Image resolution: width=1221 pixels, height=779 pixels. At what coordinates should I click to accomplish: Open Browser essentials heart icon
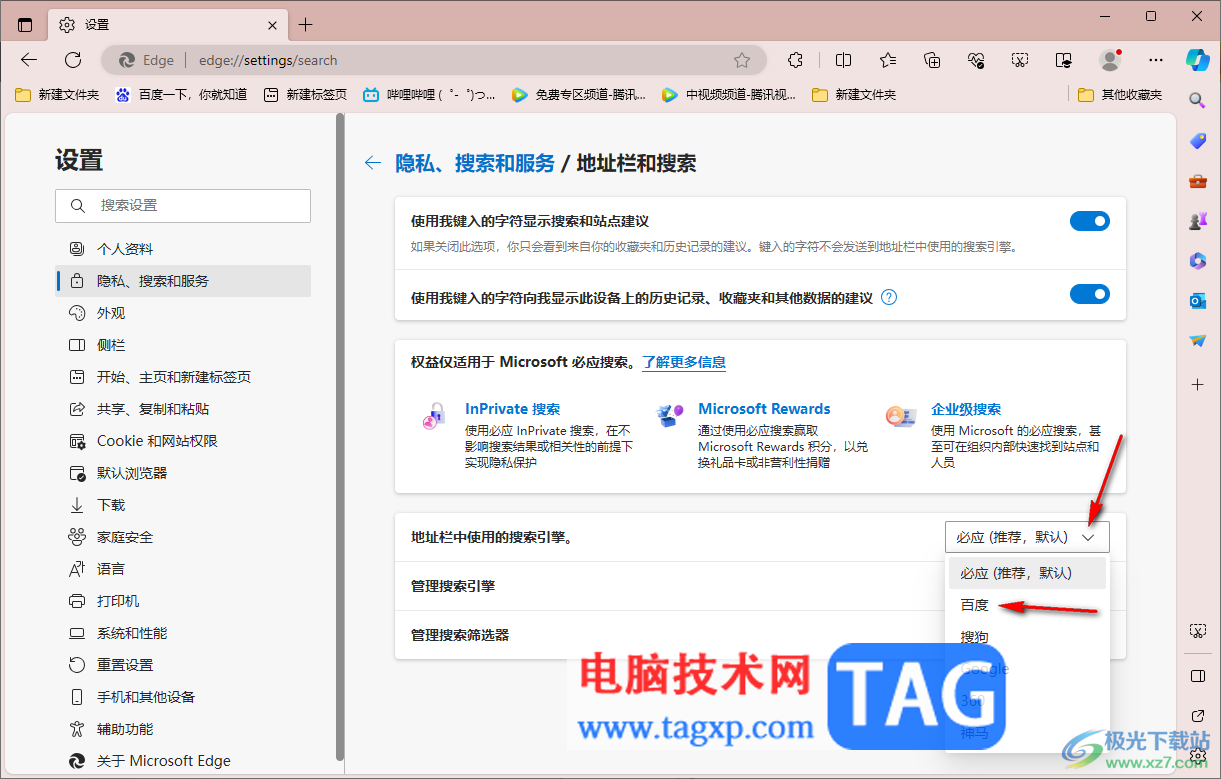tap(976, 60)
